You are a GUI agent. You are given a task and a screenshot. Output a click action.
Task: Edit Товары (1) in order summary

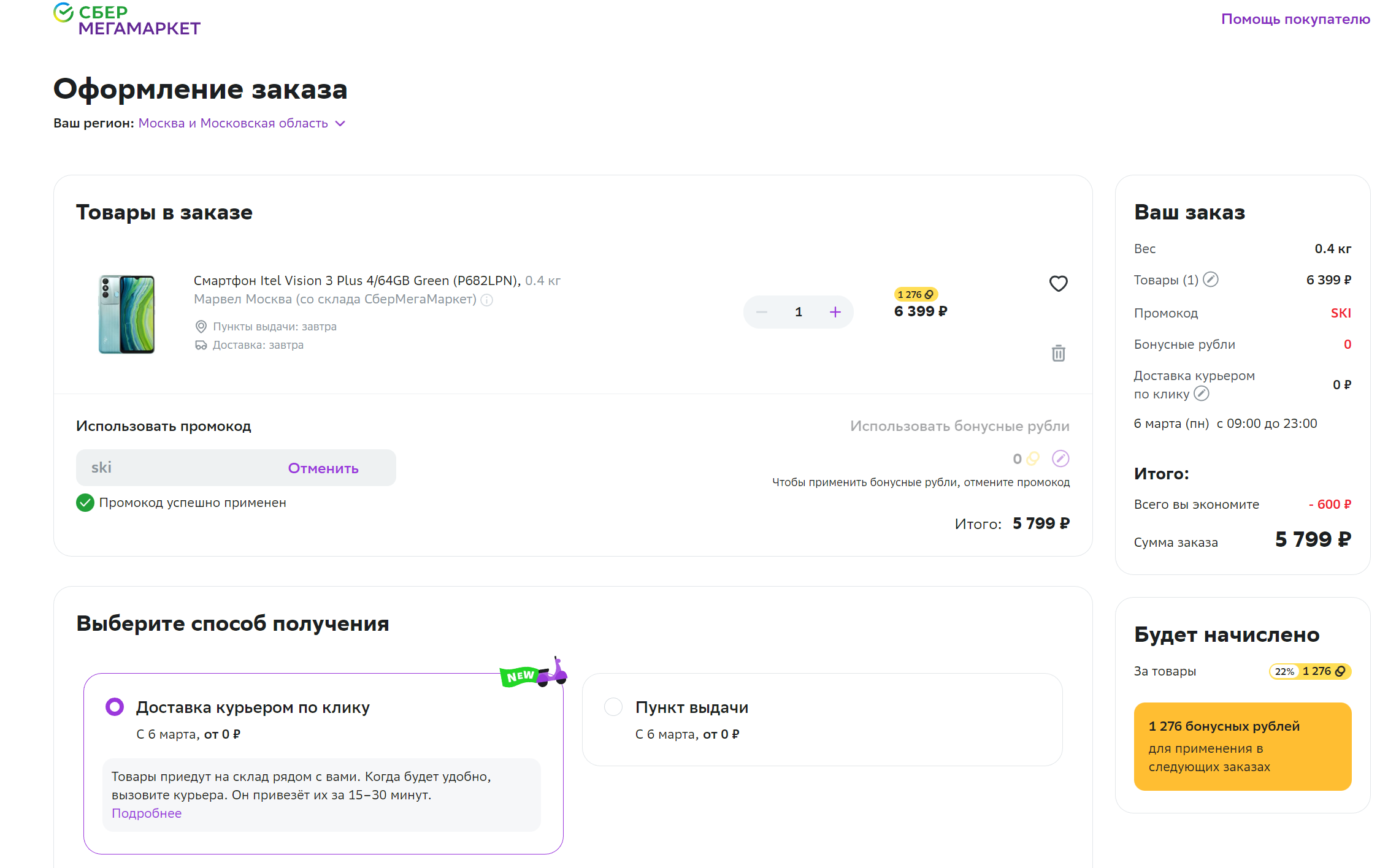1210,280
